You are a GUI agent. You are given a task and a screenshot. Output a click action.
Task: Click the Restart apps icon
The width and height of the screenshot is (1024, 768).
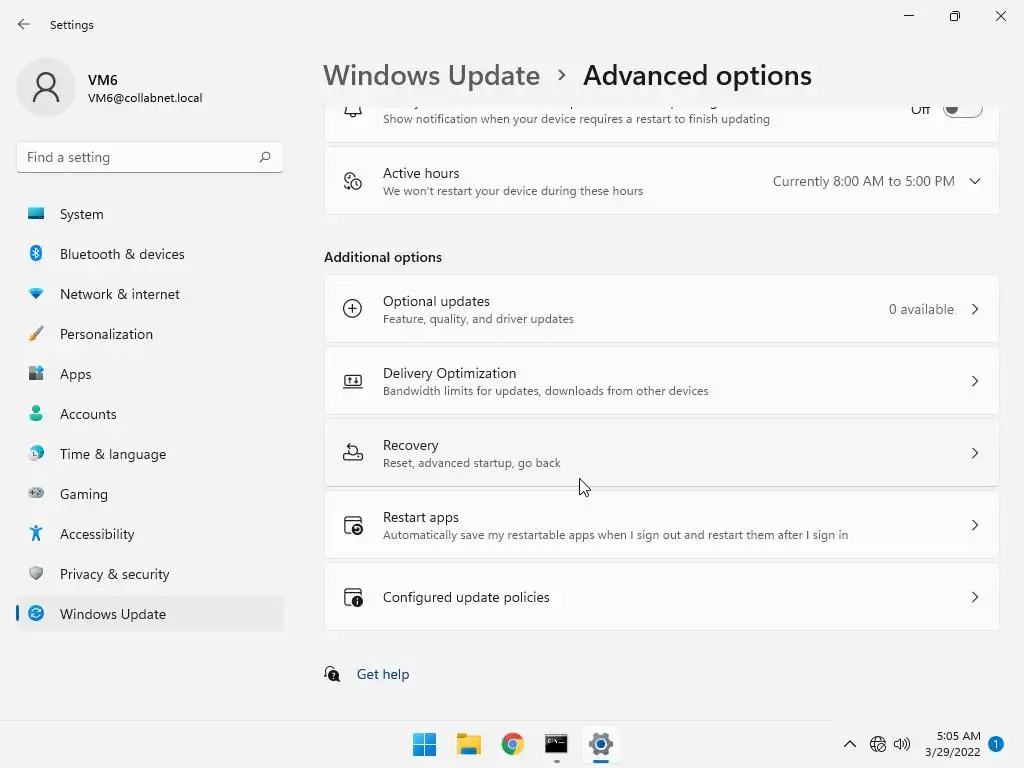point(353,525)
